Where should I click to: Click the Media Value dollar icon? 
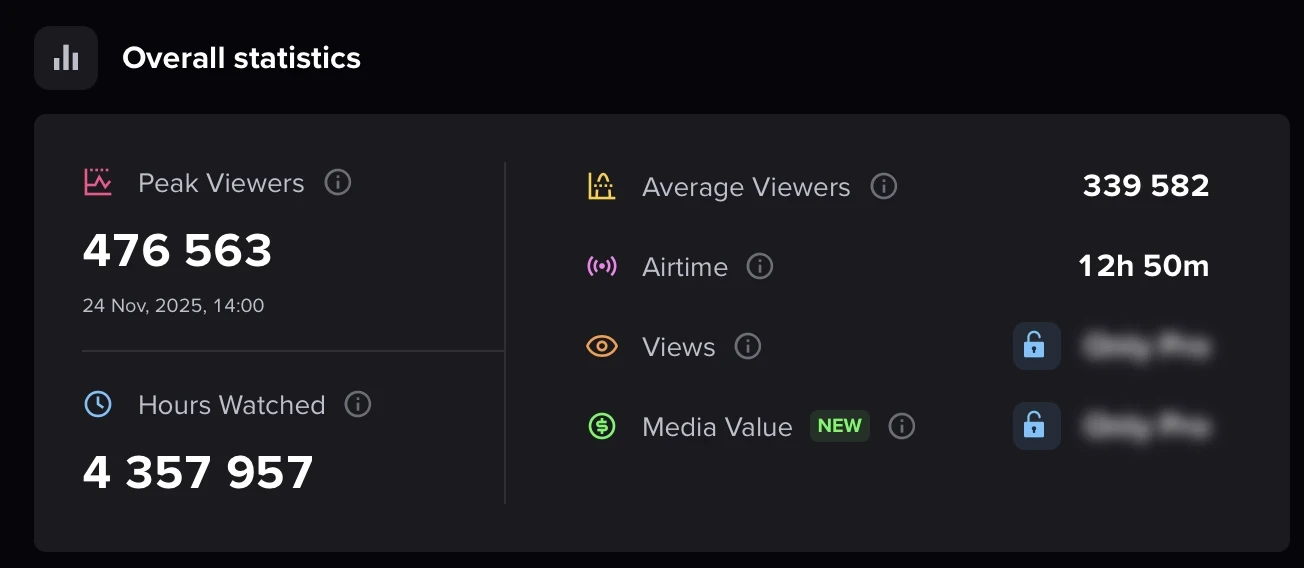click(601, 427)
